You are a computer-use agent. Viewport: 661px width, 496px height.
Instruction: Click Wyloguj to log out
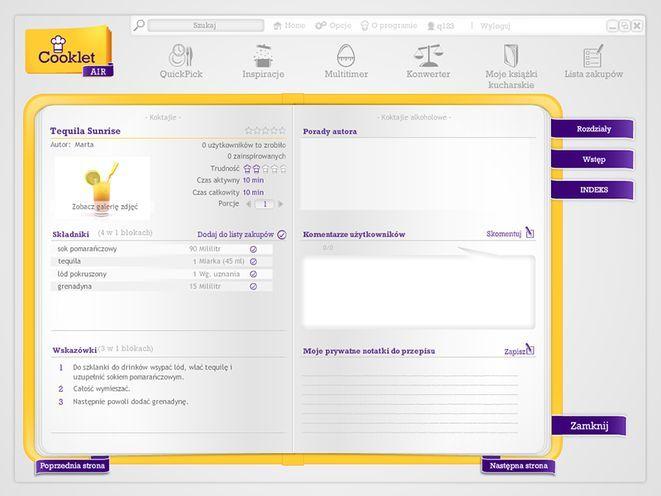[495, 26]
